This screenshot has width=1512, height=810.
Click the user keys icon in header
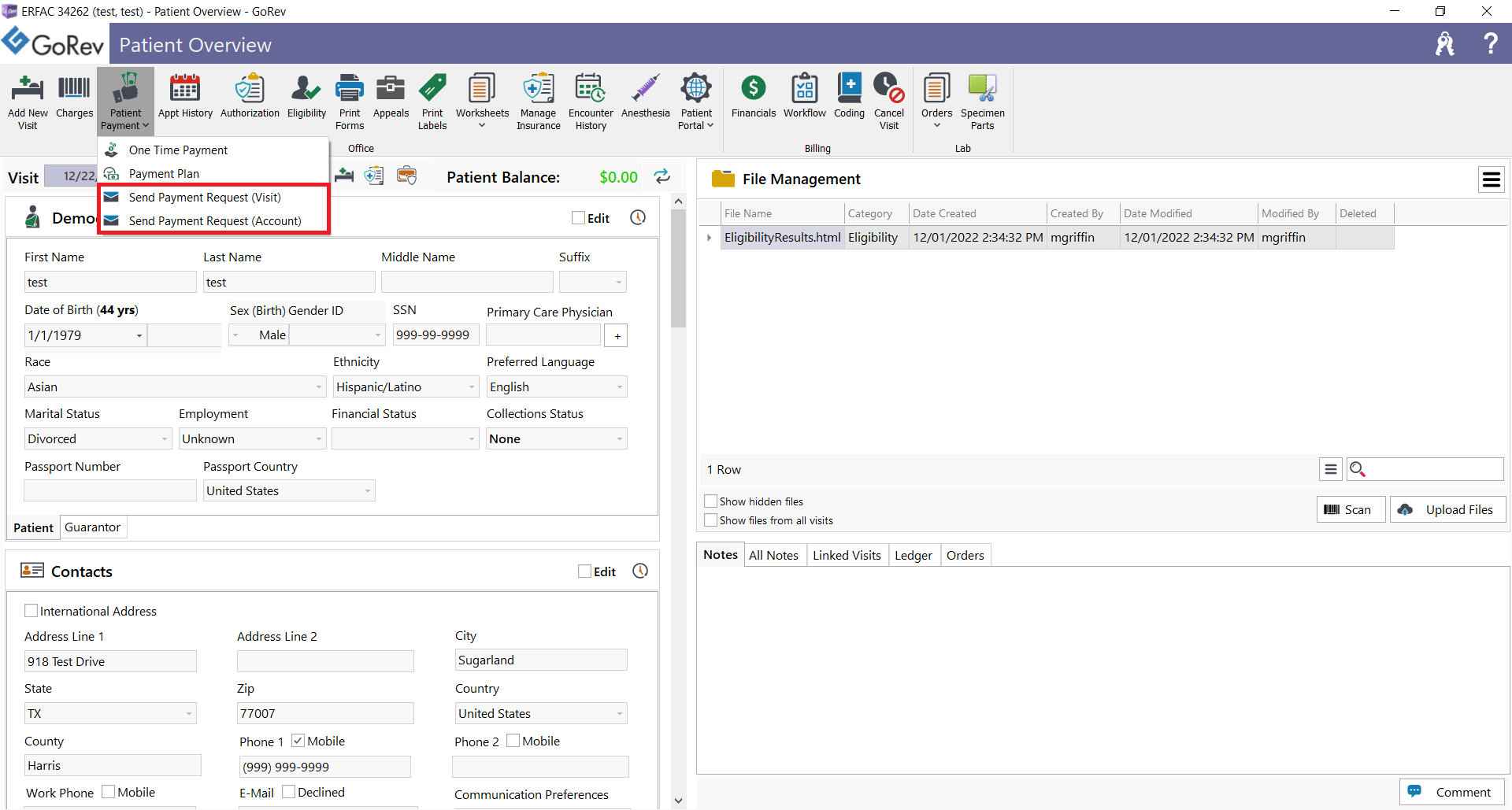click(1445, 43)
